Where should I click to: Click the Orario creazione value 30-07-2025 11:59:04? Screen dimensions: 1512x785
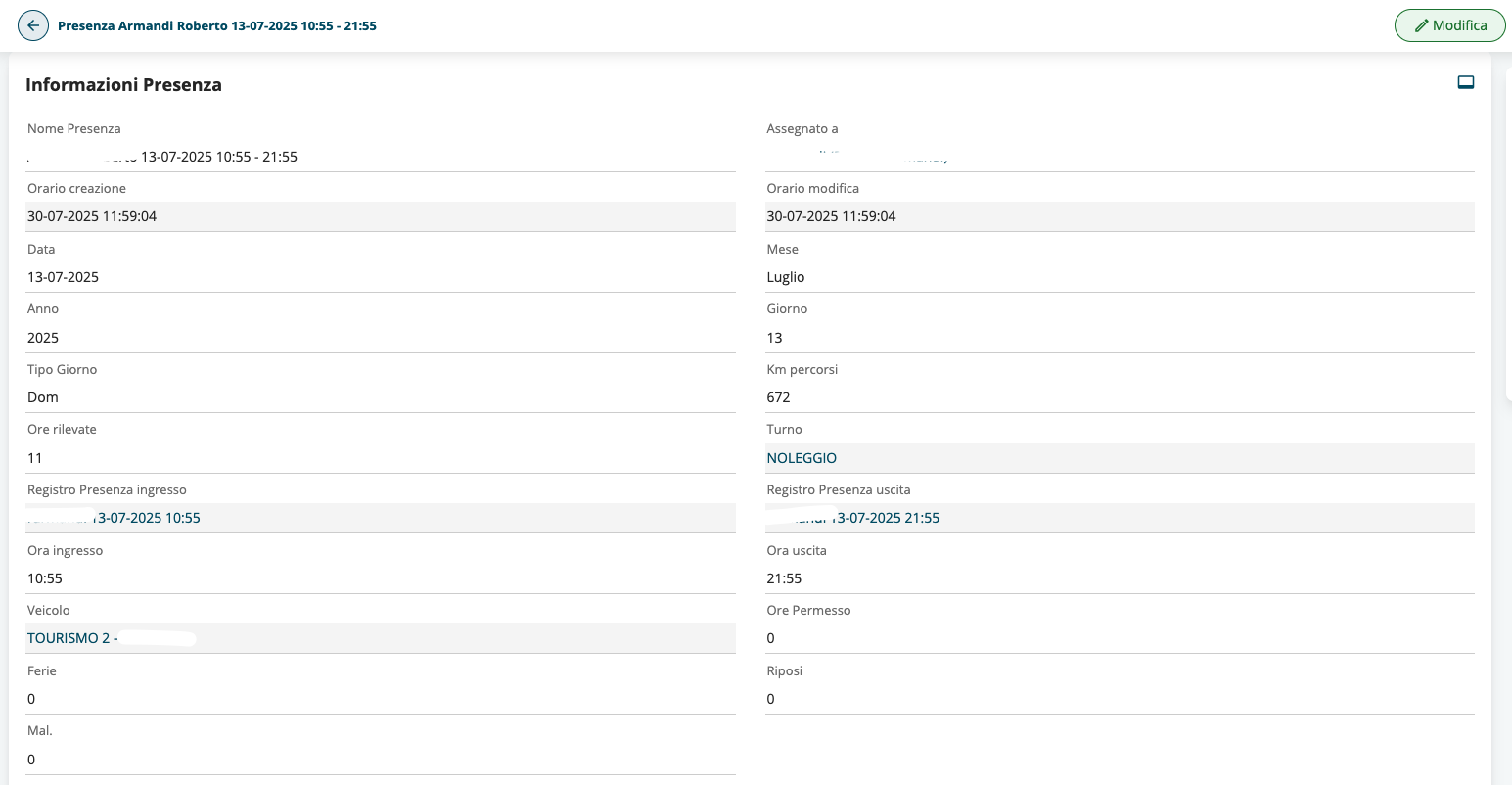[92, 216]
